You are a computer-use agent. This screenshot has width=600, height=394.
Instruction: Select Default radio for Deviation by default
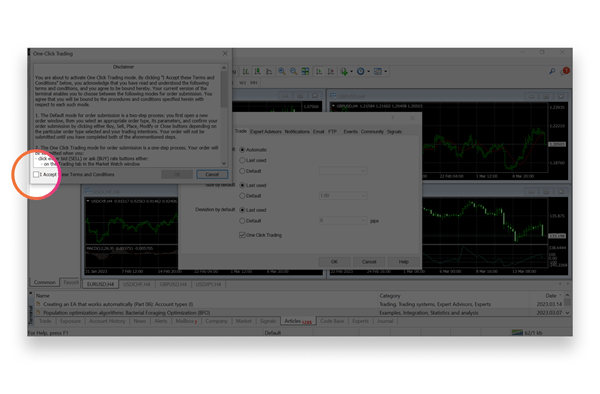[x=242, y=221]
